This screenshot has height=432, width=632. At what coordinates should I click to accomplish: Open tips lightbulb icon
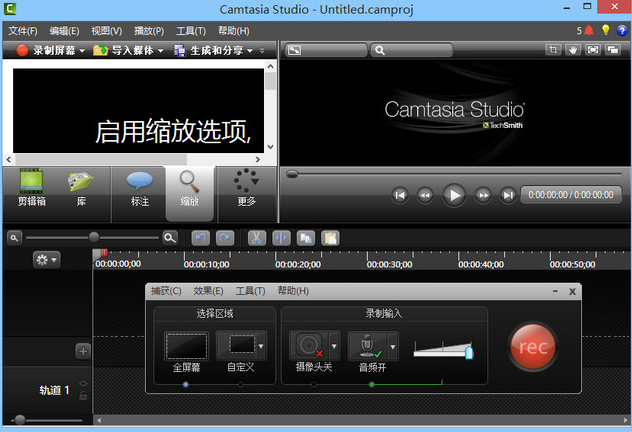point(605,30)
